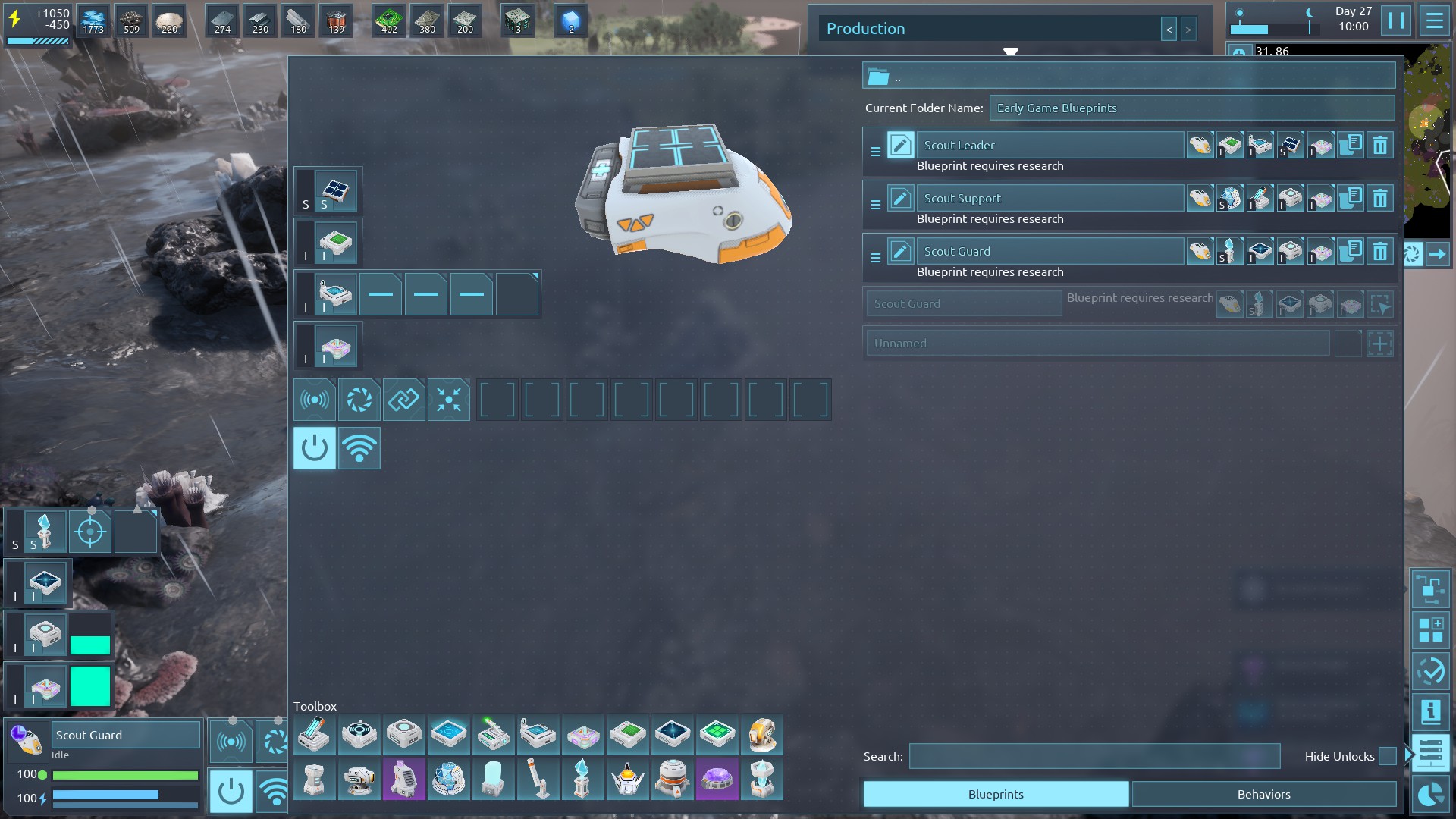Image resolution: width=1456 pixels, height=819 pixels.
Task: Select the link behavior icon
Action: point(403,400)
